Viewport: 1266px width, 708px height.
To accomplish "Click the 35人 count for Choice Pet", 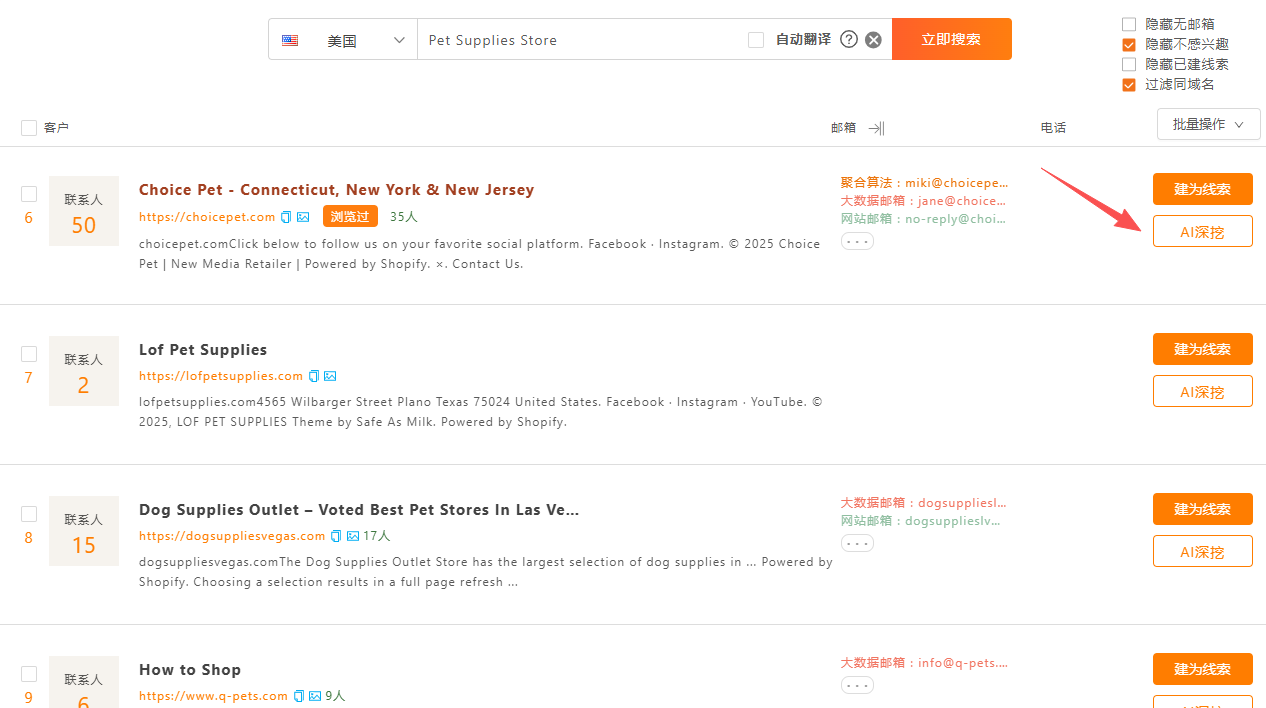I will tap(404, 217).
